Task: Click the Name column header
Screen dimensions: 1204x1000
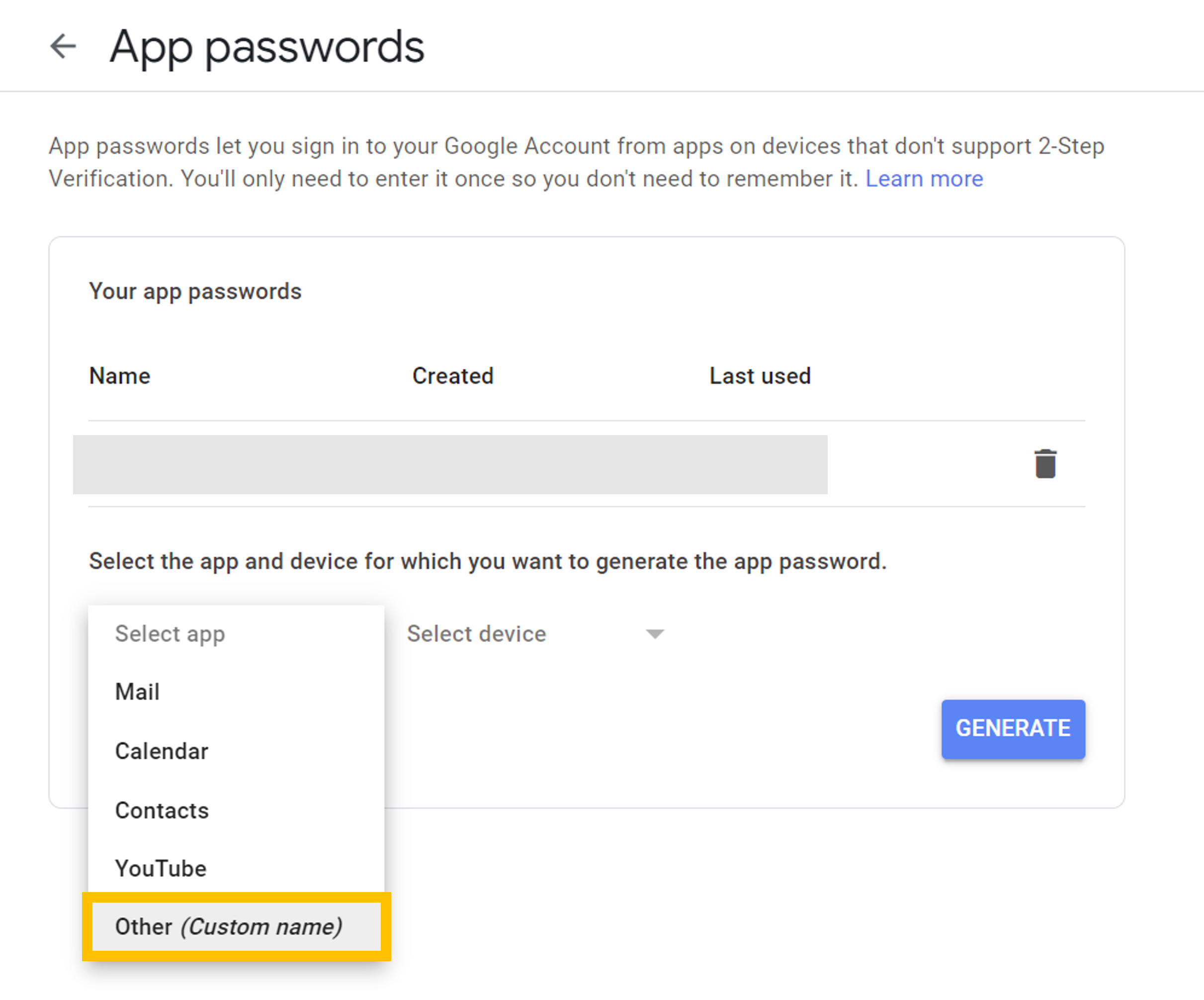Action: click(x=120, y=376)
